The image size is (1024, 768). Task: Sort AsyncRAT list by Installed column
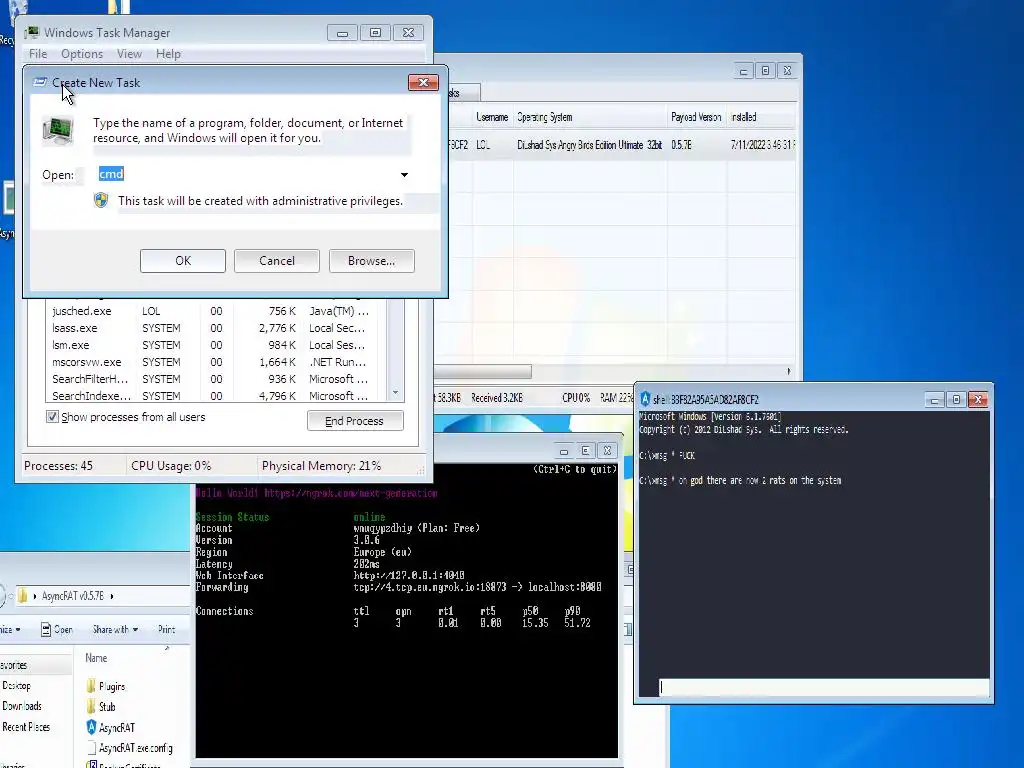(x=761, y=117)
